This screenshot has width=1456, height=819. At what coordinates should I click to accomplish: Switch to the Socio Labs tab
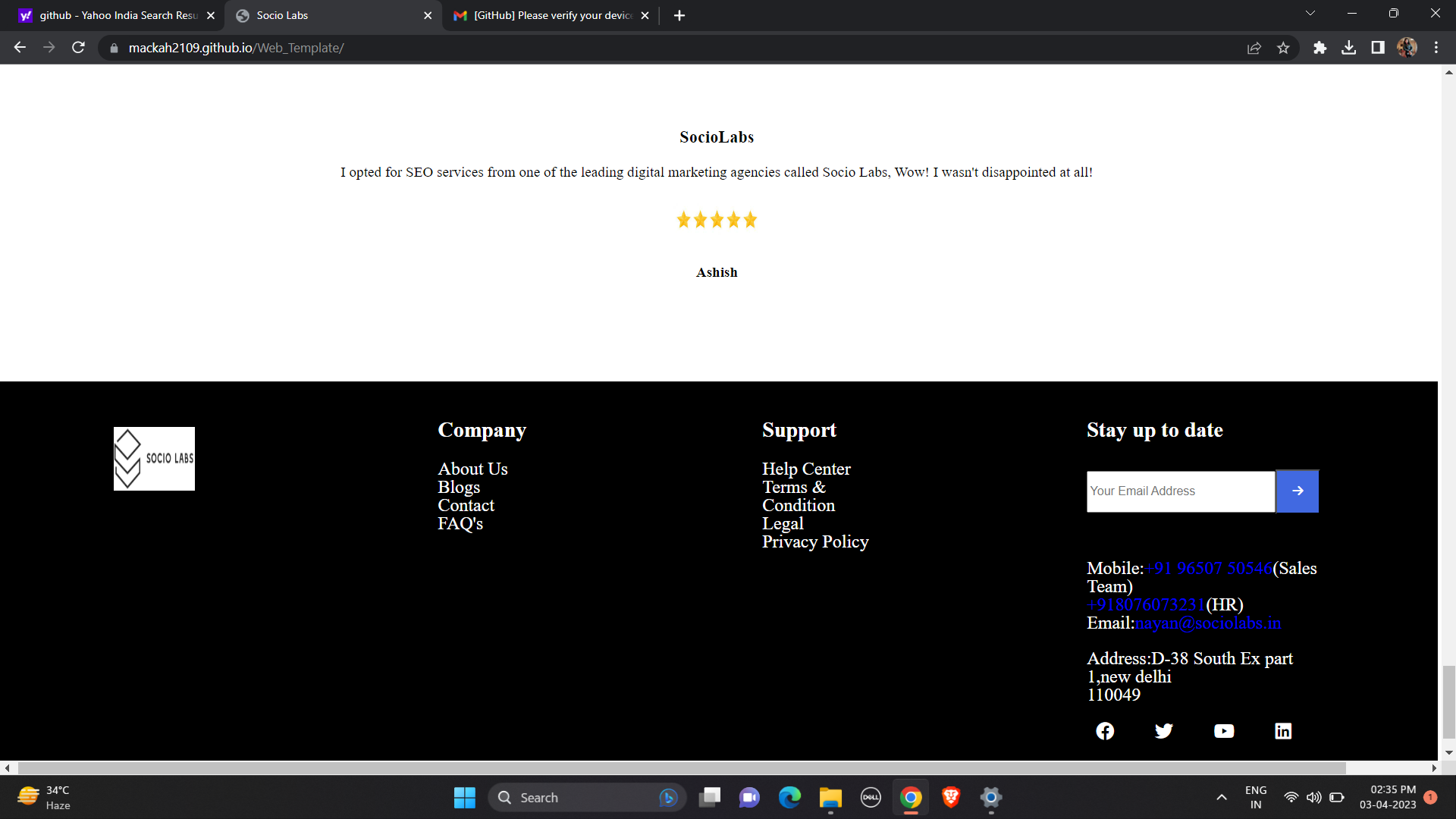tap(318, 15)
